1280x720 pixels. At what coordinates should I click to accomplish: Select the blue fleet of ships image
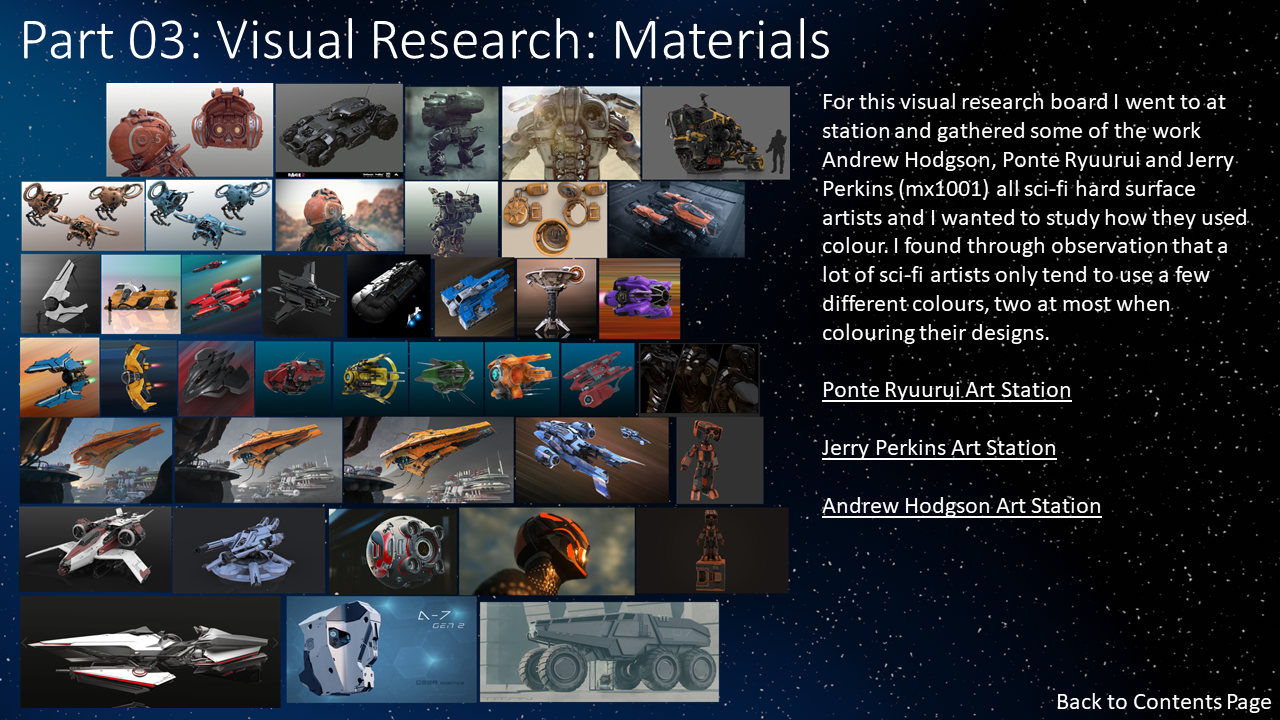[592, 460]
